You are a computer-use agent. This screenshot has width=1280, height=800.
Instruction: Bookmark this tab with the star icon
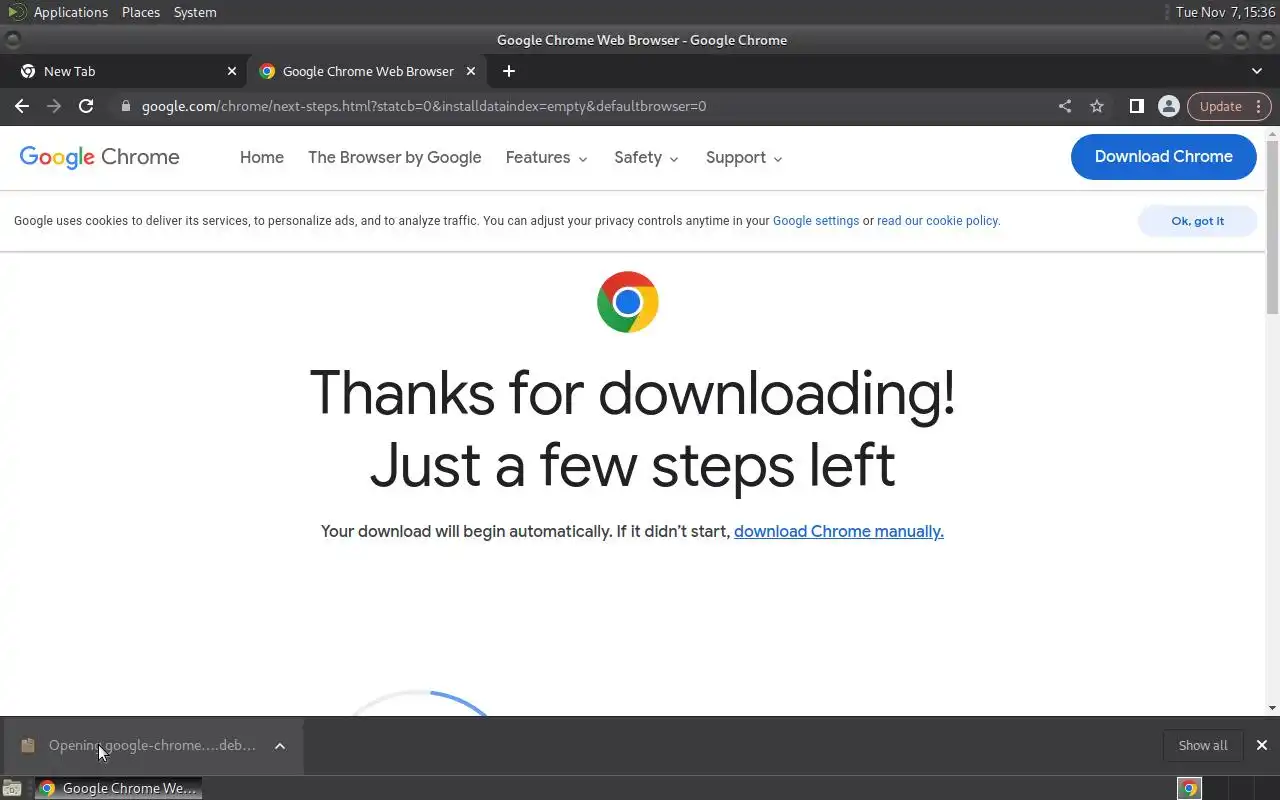1097,106
